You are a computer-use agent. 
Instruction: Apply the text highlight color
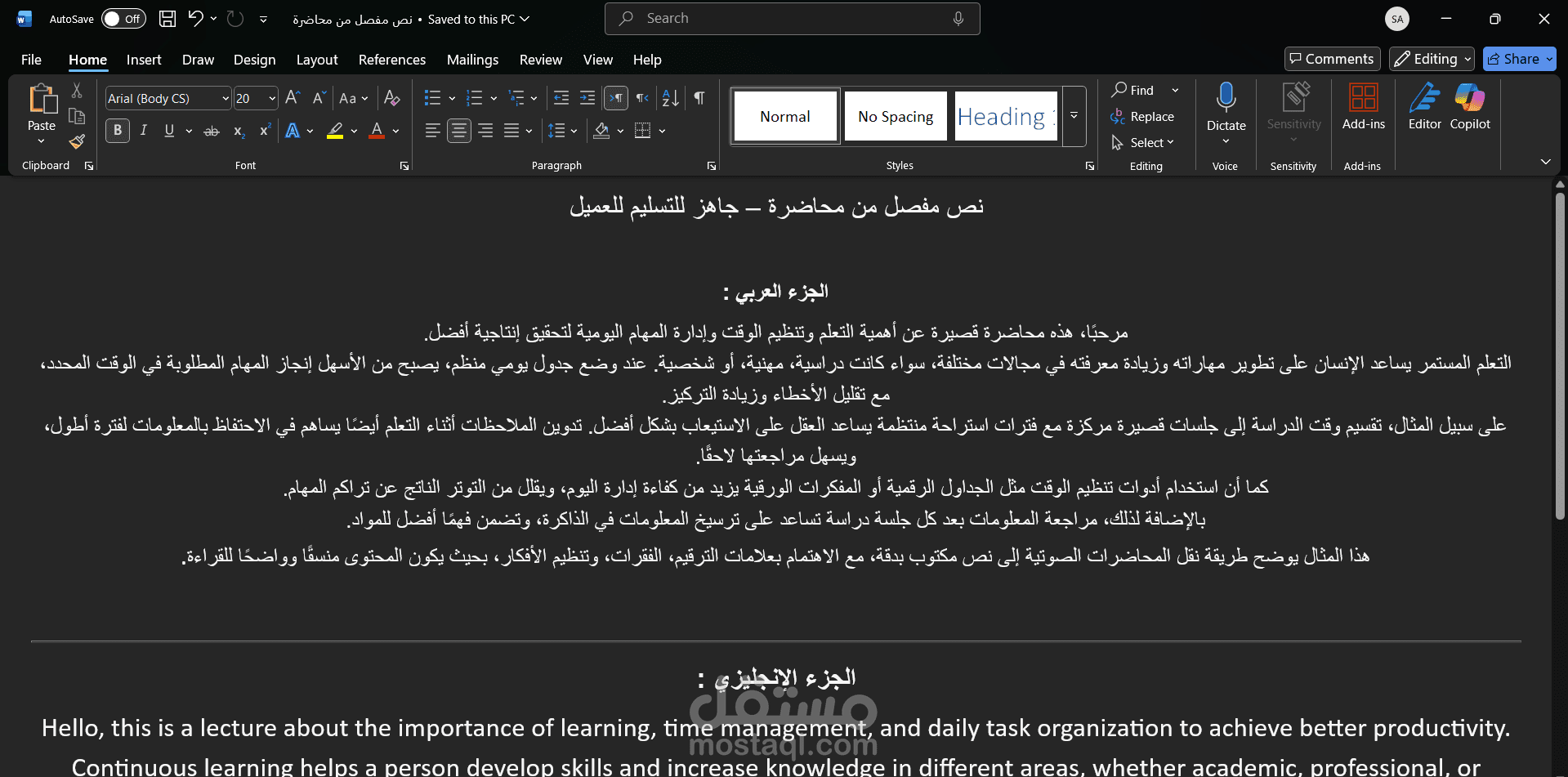335,131
